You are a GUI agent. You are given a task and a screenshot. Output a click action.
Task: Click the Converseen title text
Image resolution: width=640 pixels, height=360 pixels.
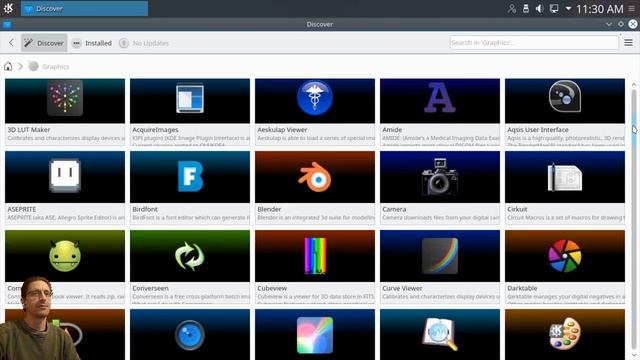tap(150, 288)
